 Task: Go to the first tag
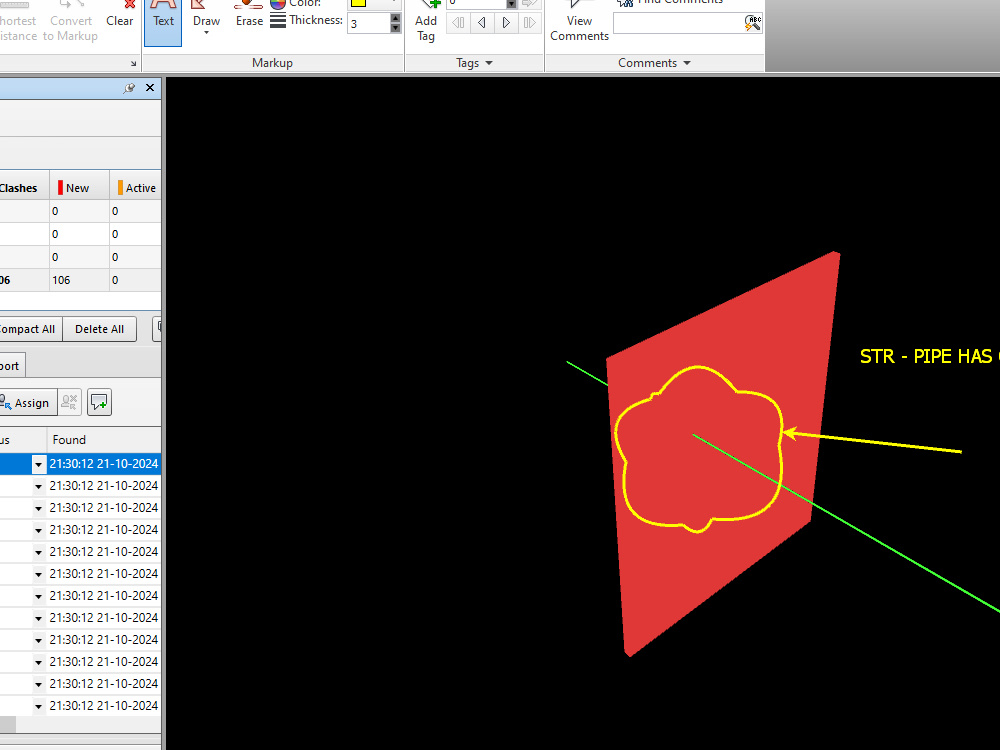tap(458, 23)
